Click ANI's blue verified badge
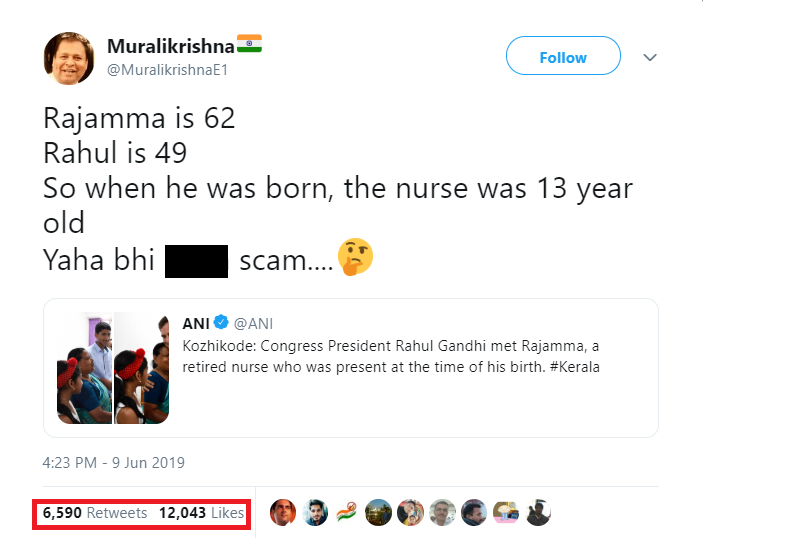Image resolution: width=808 pixels, height=538 pixels. tap(221, 322)
